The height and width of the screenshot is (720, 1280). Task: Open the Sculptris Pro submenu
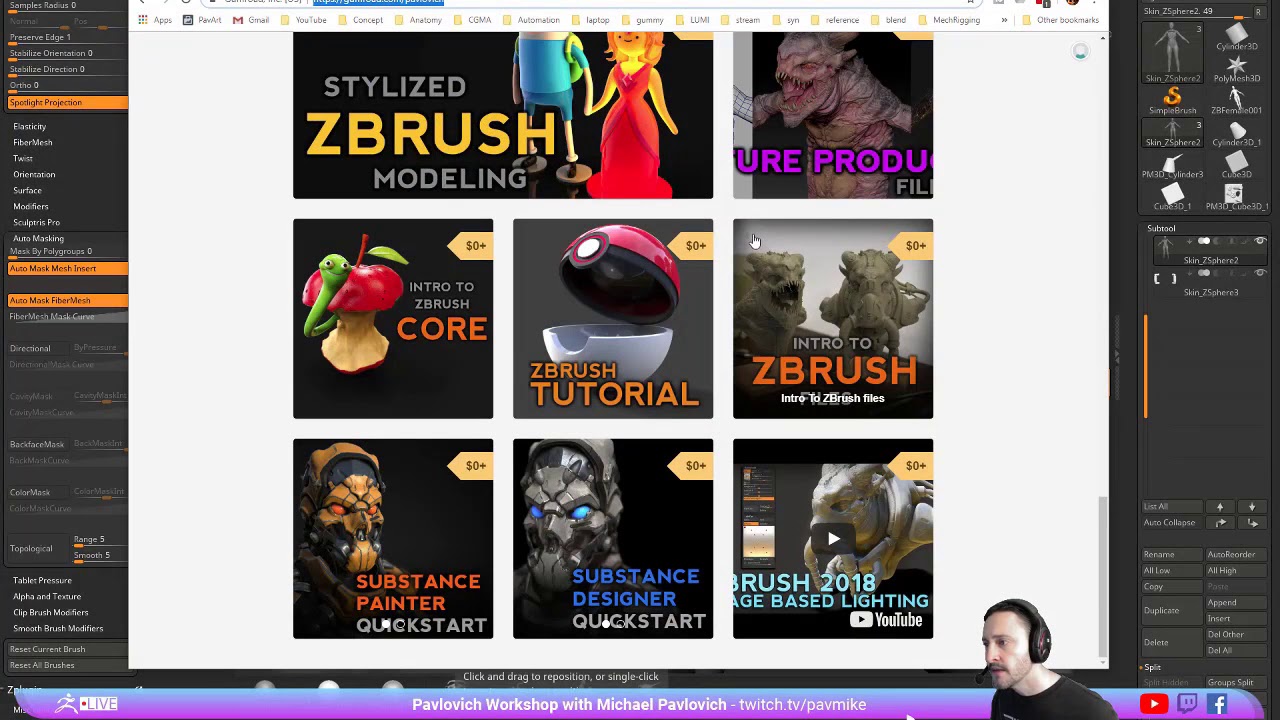click(36, 222)
